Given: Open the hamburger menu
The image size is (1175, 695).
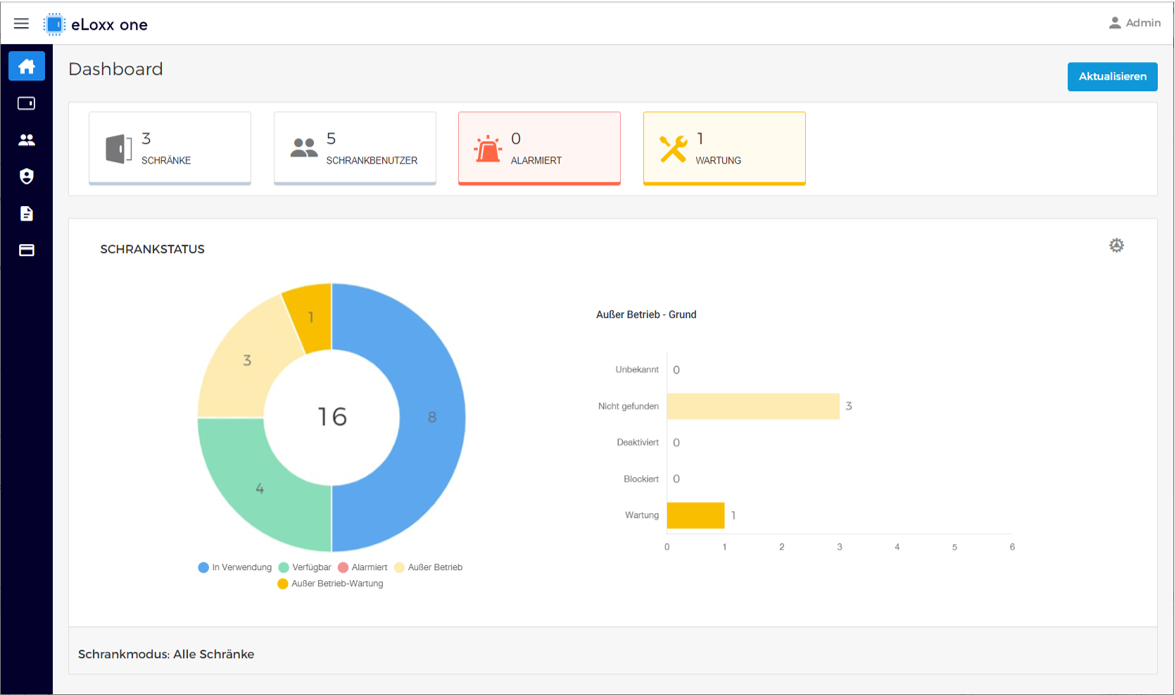Looking at the screenshot, I should (x=21, y=24).
